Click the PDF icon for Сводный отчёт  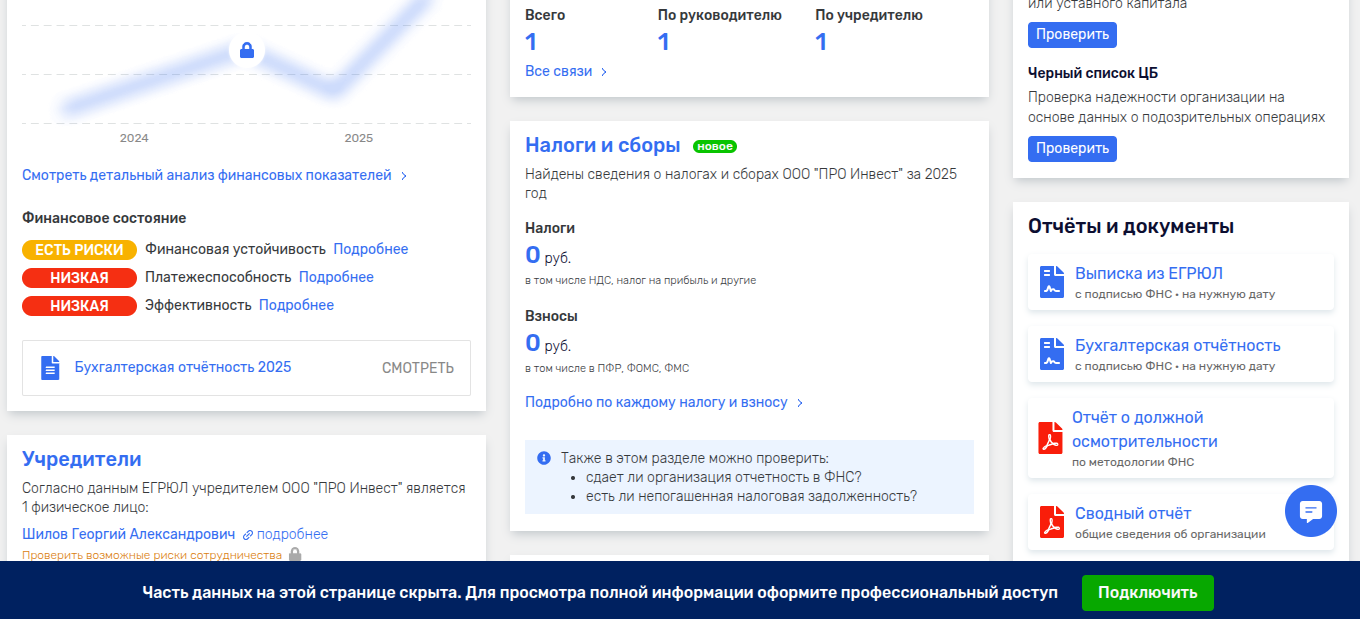[1050, 522]
